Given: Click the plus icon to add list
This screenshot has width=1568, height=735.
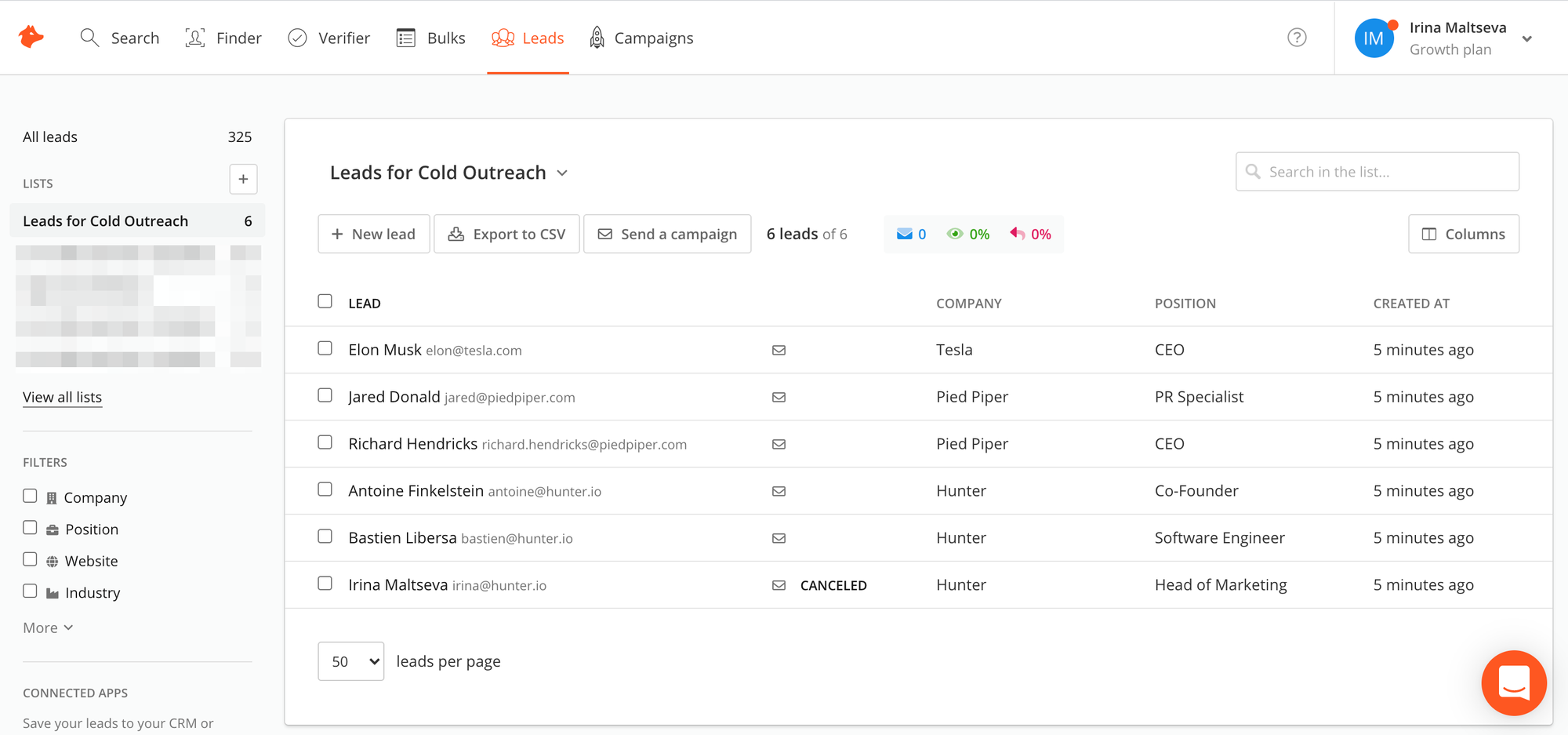Looking at the screenshot, I should pyautogui.click(x=243, y=180).
